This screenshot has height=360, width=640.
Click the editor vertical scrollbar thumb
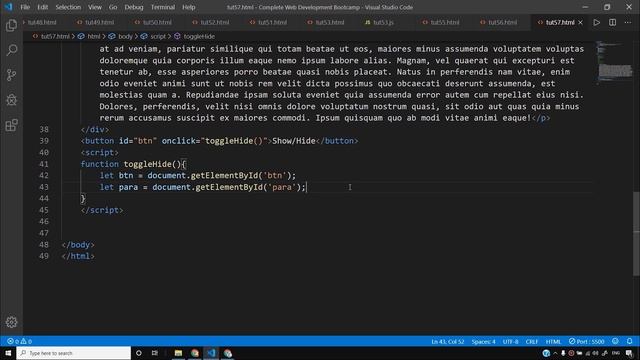click(636, 234)
